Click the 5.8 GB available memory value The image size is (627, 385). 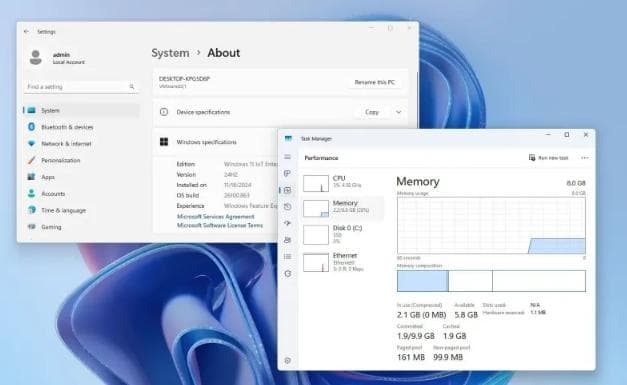click(x=466, y=315)
